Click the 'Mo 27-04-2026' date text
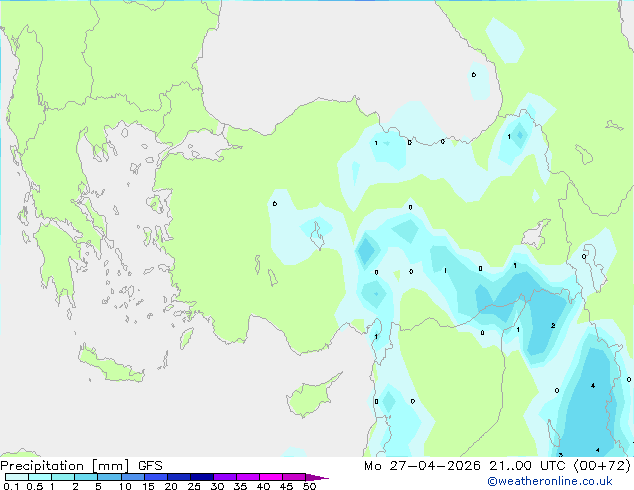The image size is (634, 490). 422,466
